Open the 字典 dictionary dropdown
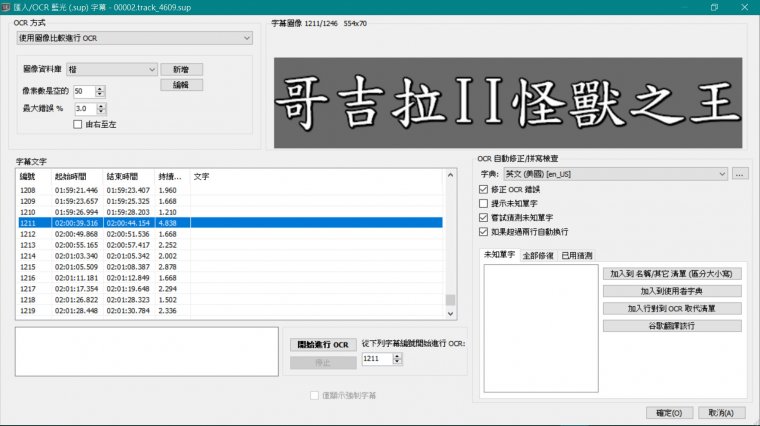 (x=616, y=174)
